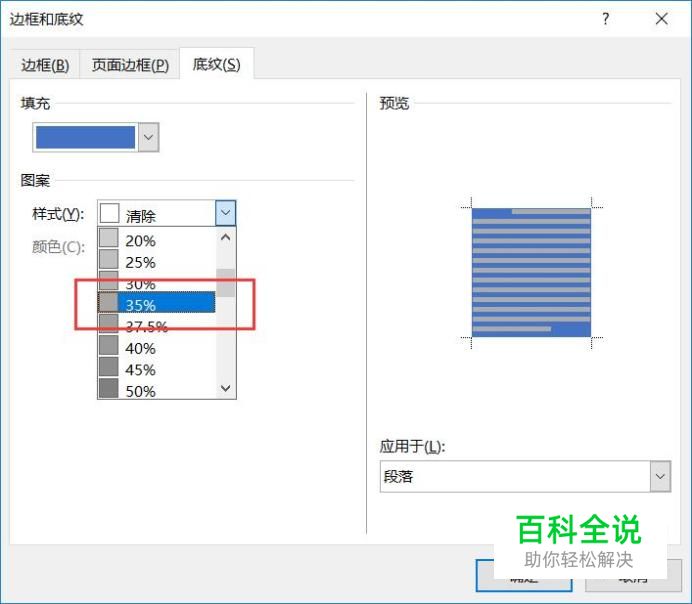The width and height of the screenshot is (692, 604).
Task: Click the blue fill color swatch
Action: coord(85,137)
